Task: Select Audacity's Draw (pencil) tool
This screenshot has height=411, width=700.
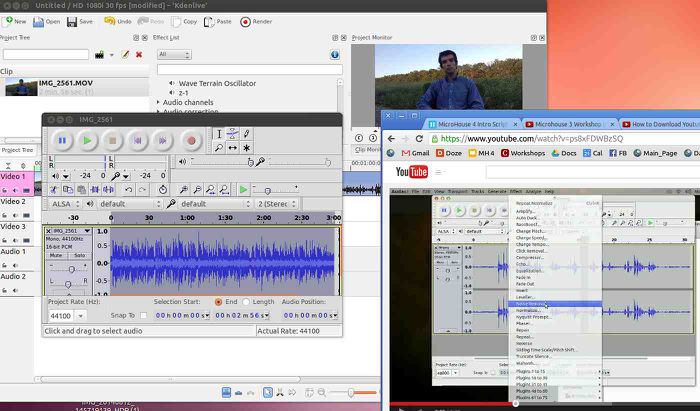Action: pyautogui.click(x=246, y=134)
